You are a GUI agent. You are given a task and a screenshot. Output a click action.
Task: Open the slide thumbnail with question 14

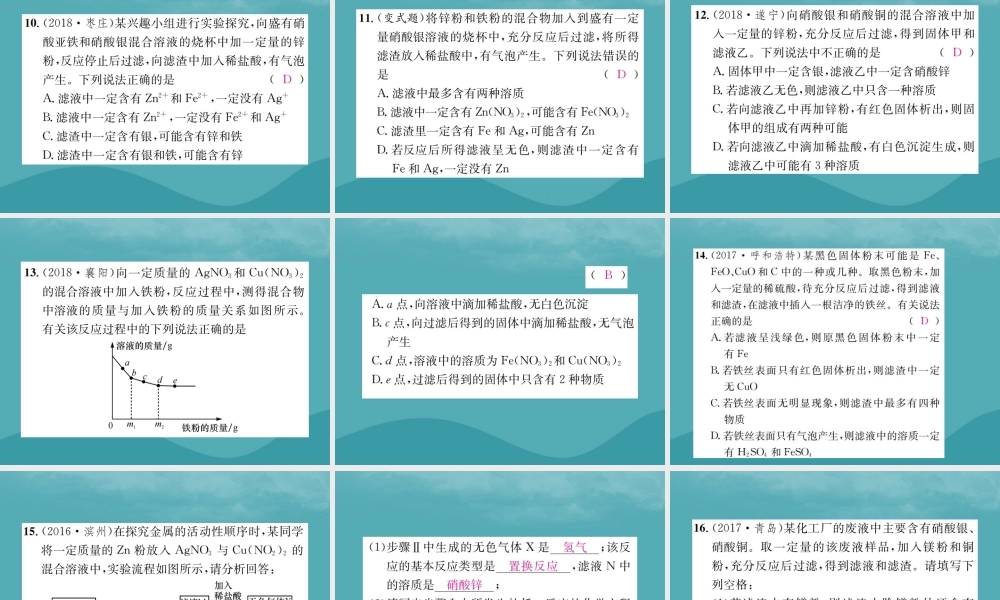point(835,342)
